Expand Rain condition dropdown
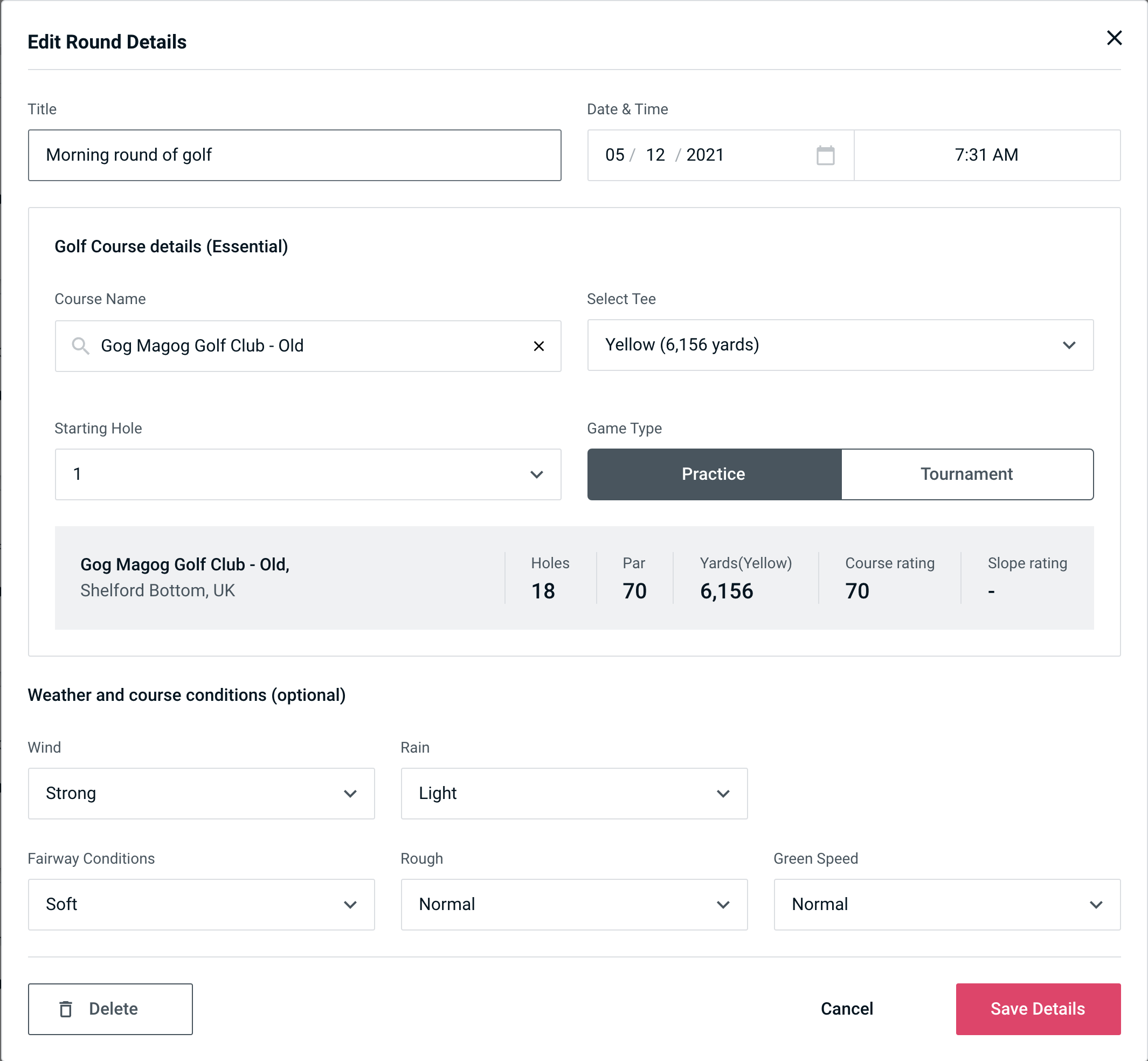The image size is (1148, 1061). (x=736, y=793)
